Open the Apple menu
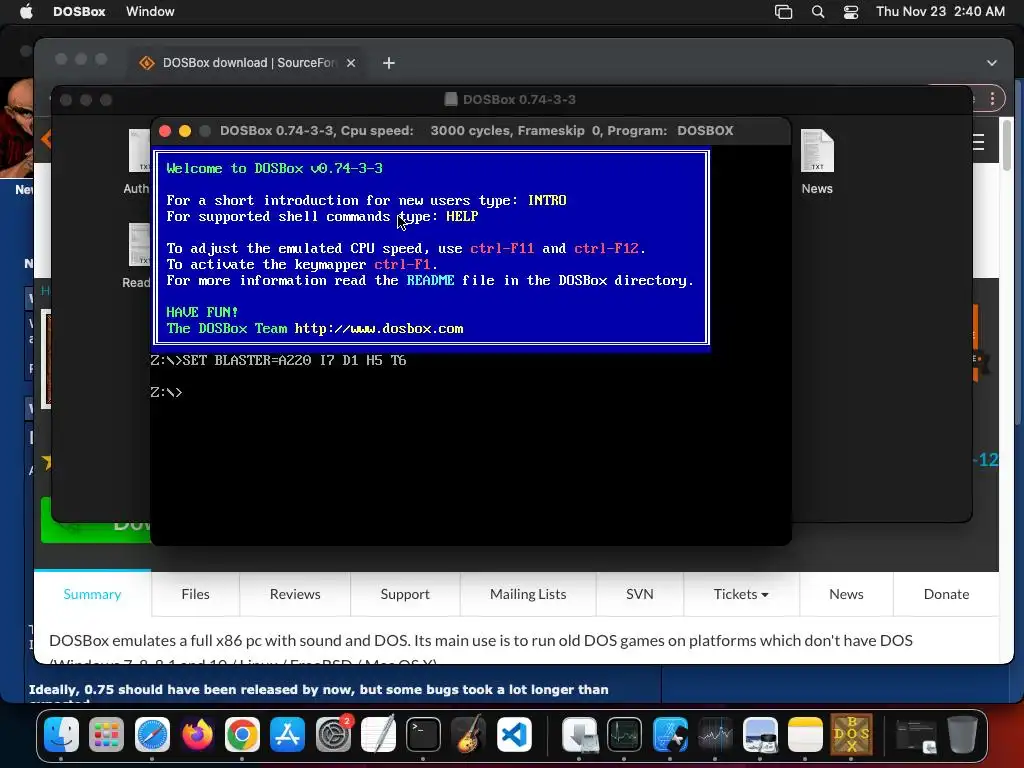Viewport: 1024px width, 768px height. 26,11
